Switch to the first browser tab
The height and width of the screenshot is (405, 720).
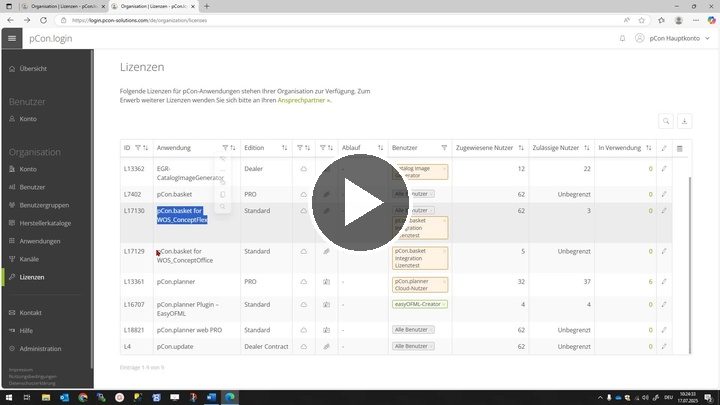(x=62, y=6)
